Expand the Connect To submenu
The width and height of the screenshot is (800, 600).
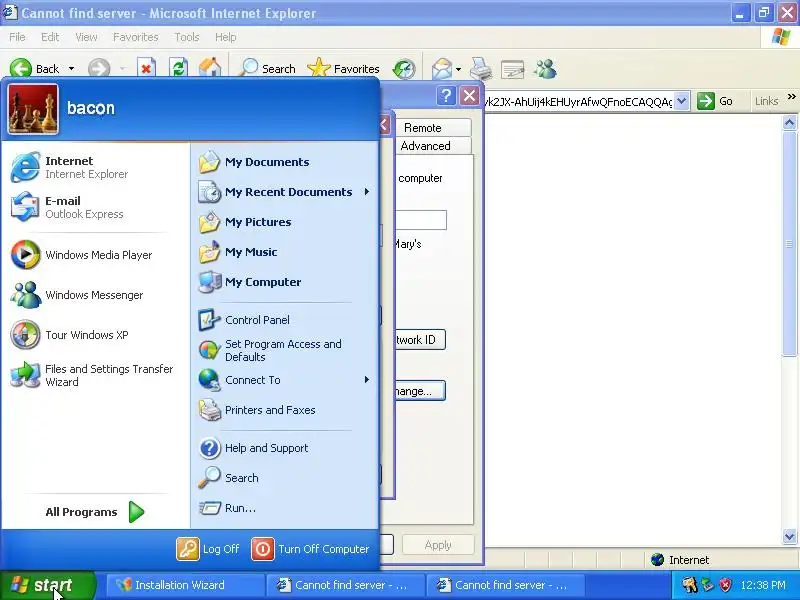367,380
